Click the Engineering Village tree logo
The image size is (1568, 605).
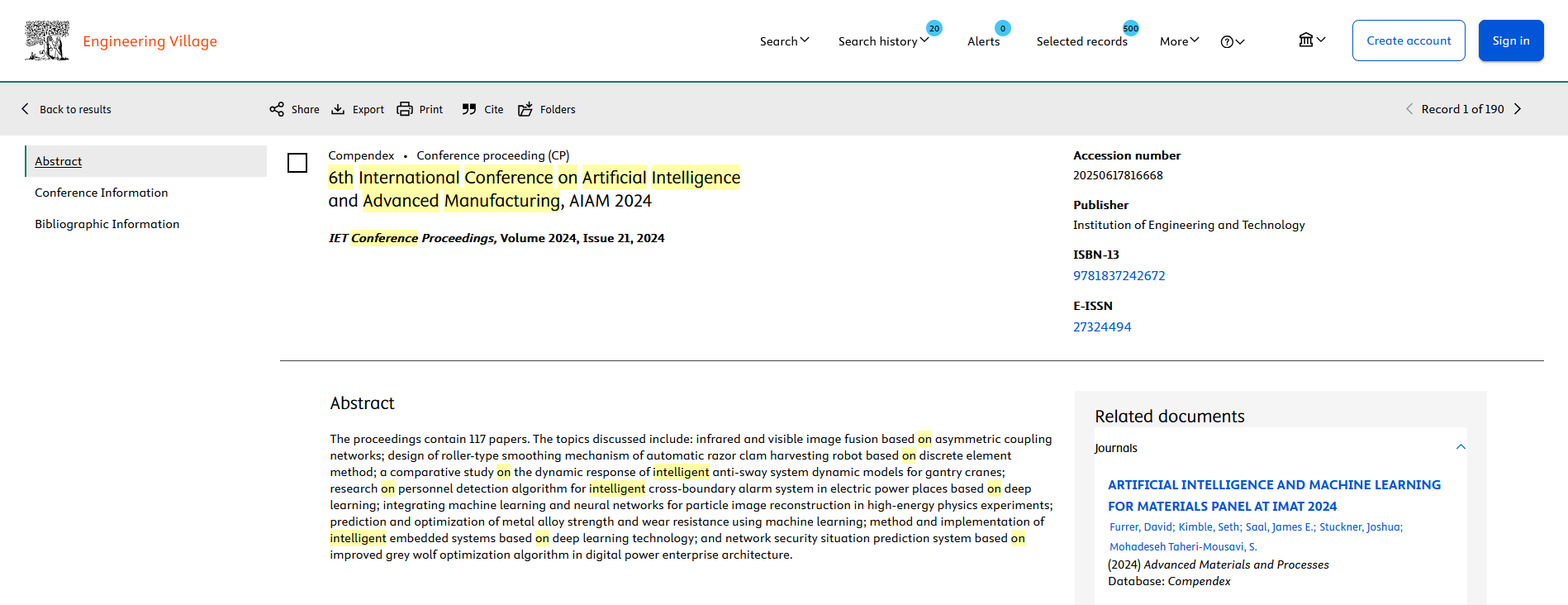pos(47,40)
